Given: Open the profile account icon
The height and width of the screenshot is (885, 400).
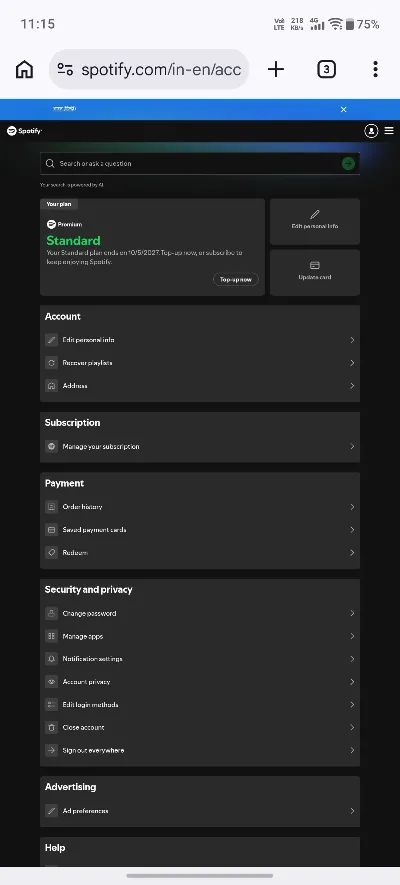Looking at the screenshot, I should tap(371, 131).
